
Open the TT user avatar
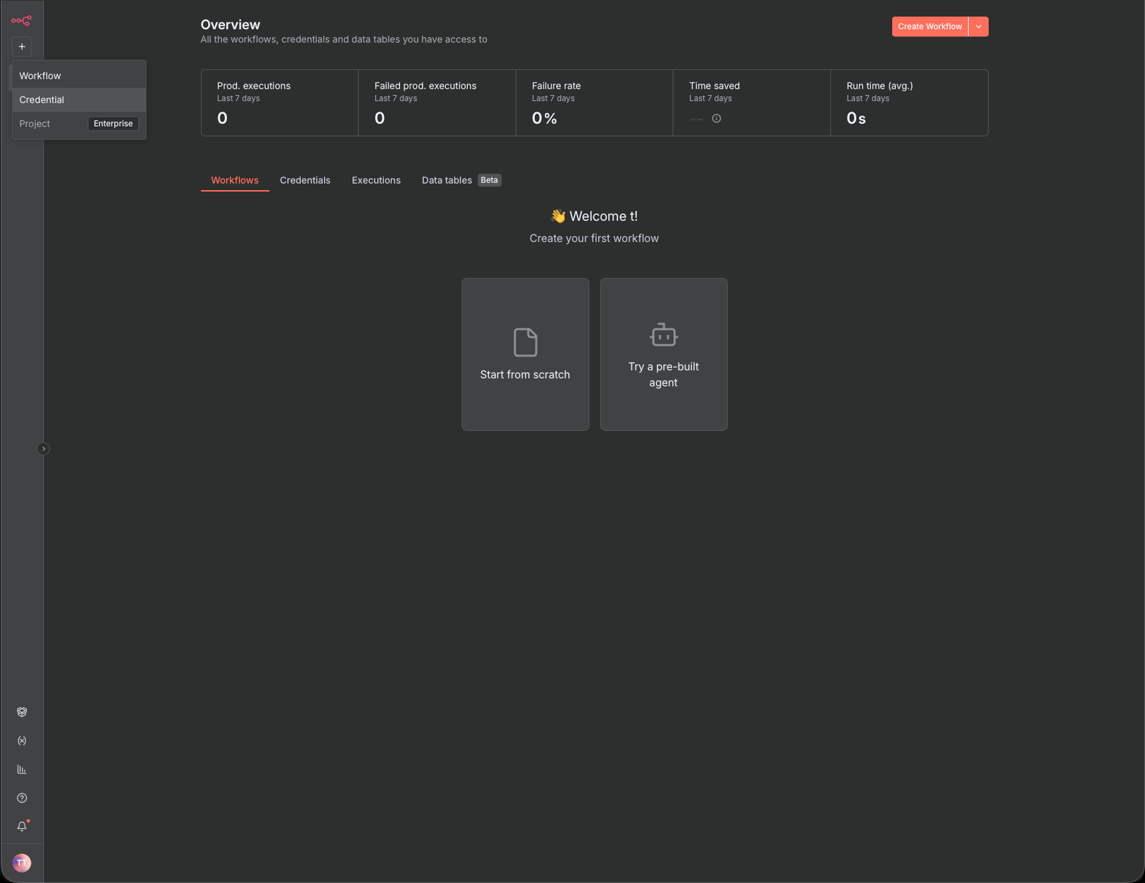[21, 862]
